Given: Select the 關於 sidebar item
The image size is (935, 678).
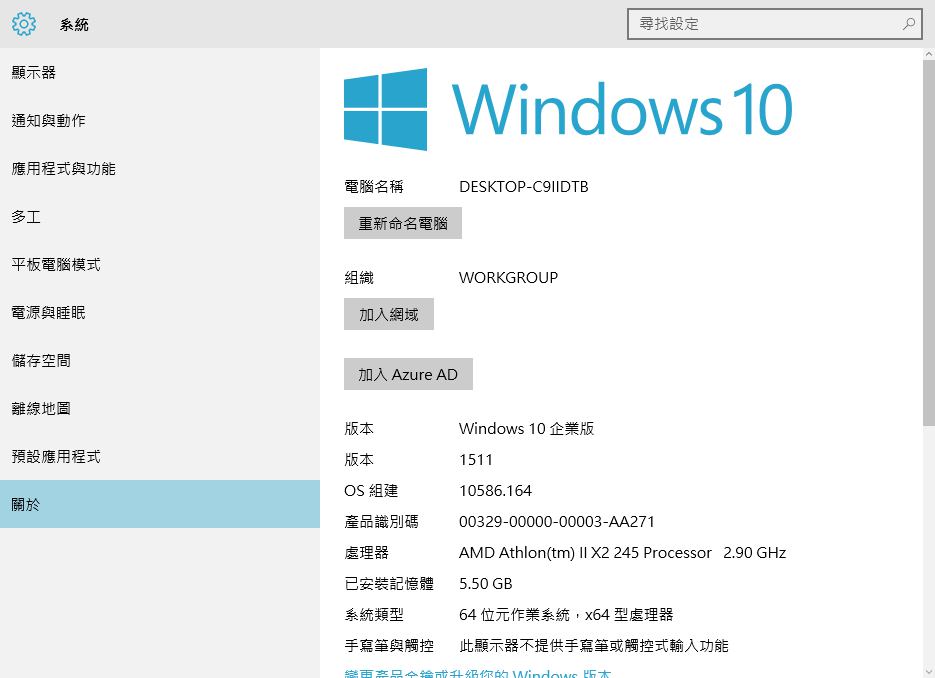Looking at the screenshot, I should (x=160, y=504).
